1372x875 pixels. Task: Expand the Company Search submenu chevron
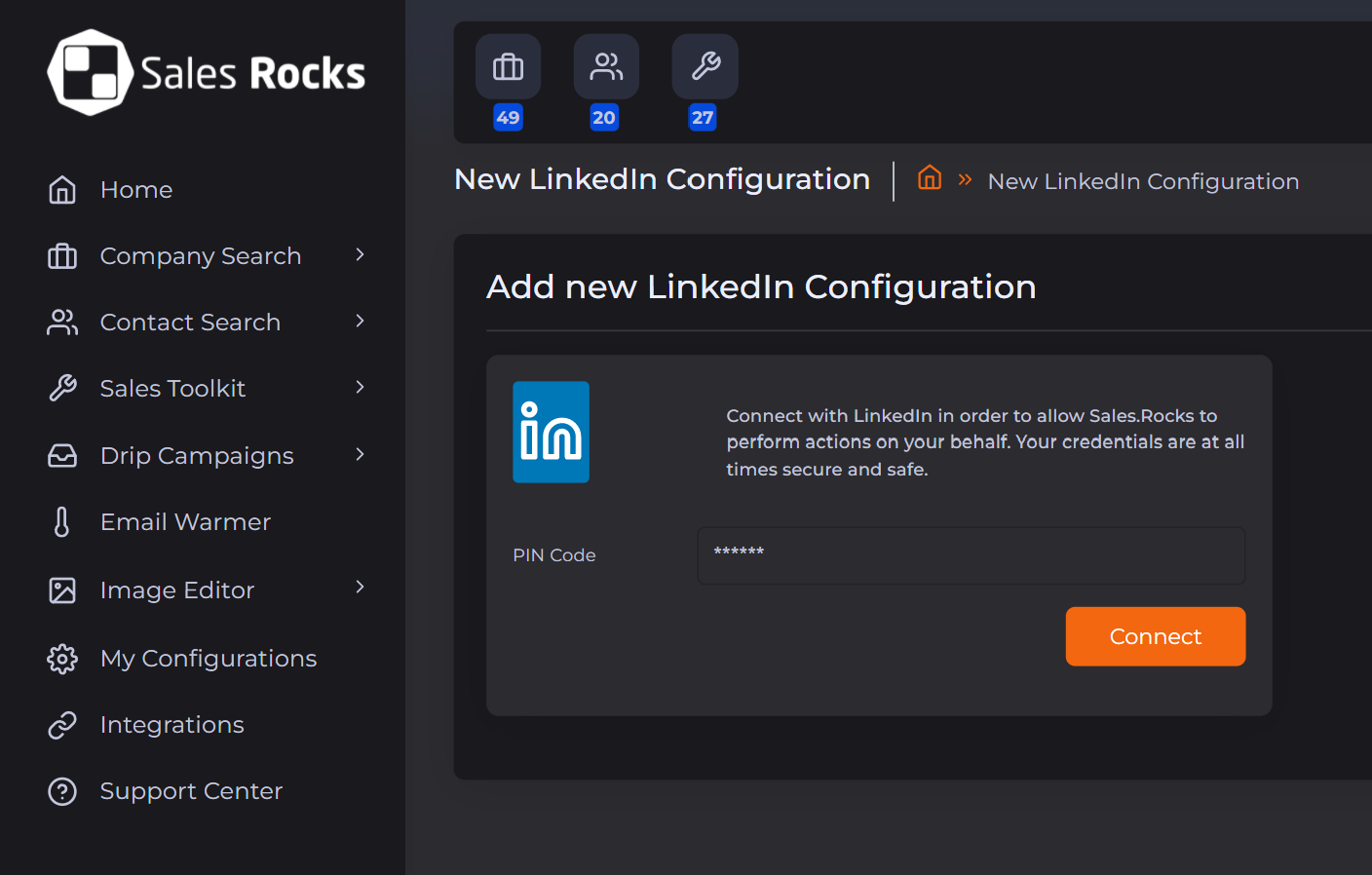pyautogui.click(x=361, y=254)
